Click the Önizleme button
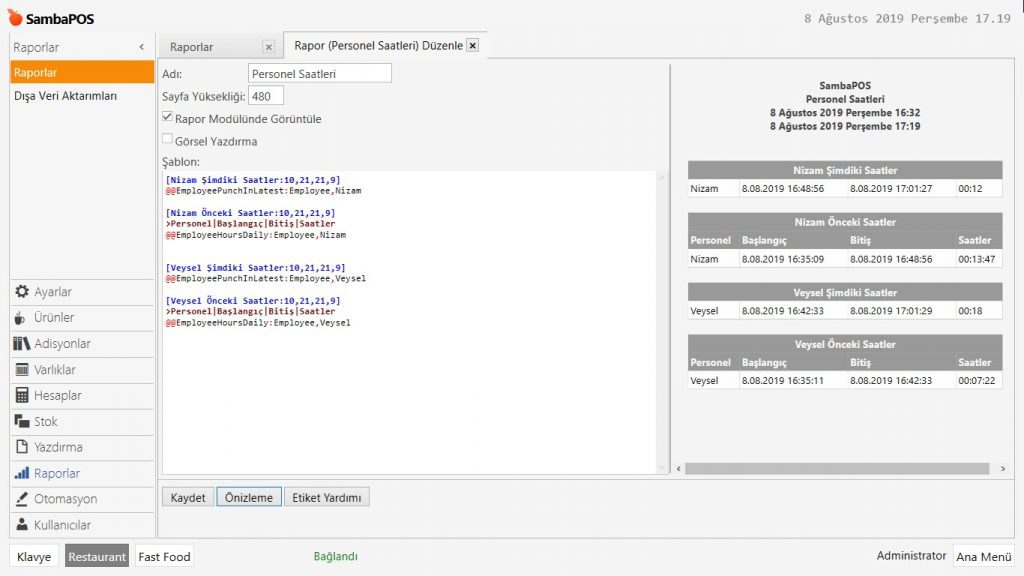This screenshot has height=576, width=1024. point(248,497)
